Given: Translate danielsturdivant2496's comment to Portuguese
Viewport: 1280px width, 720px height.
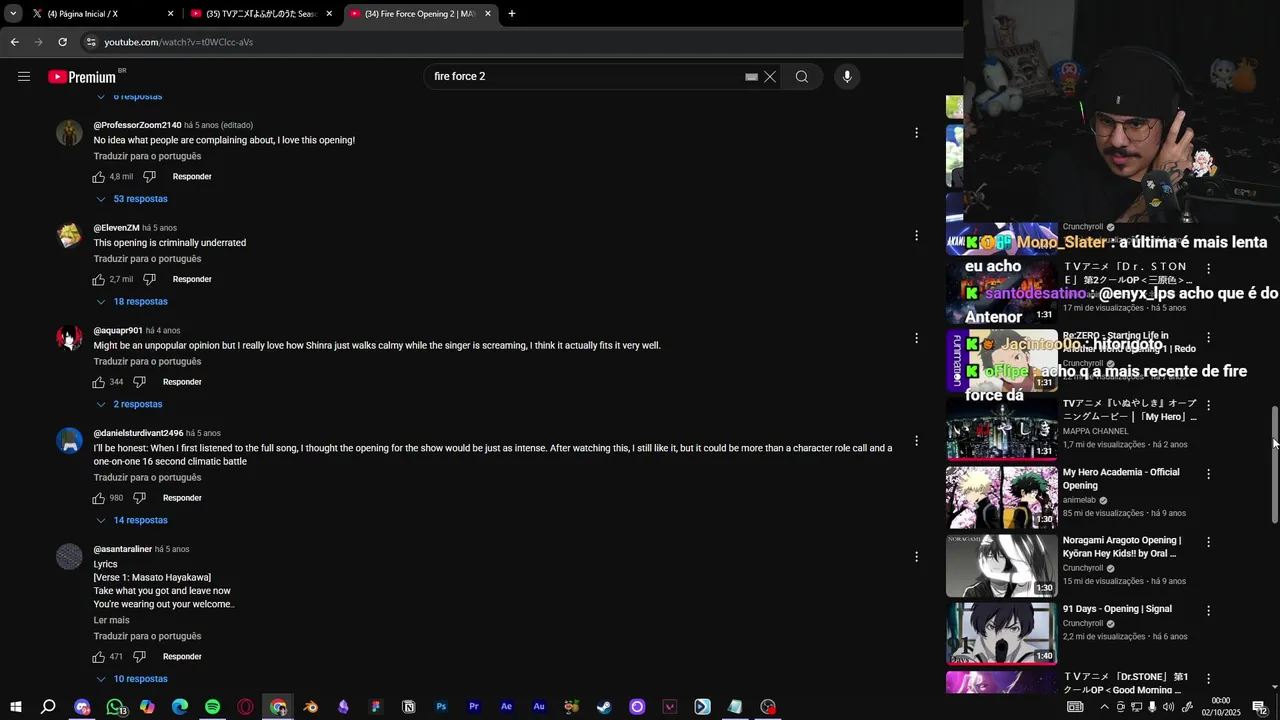Looking at the screenshot, I should tap(147, 478).
